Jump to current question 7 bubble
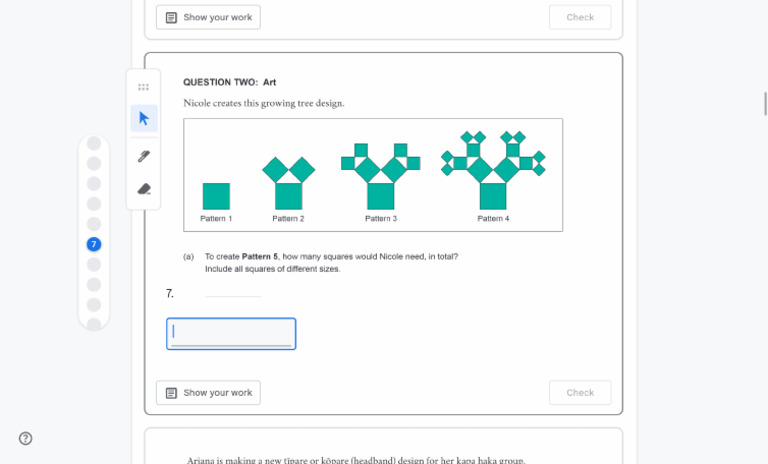 point(94,244)
